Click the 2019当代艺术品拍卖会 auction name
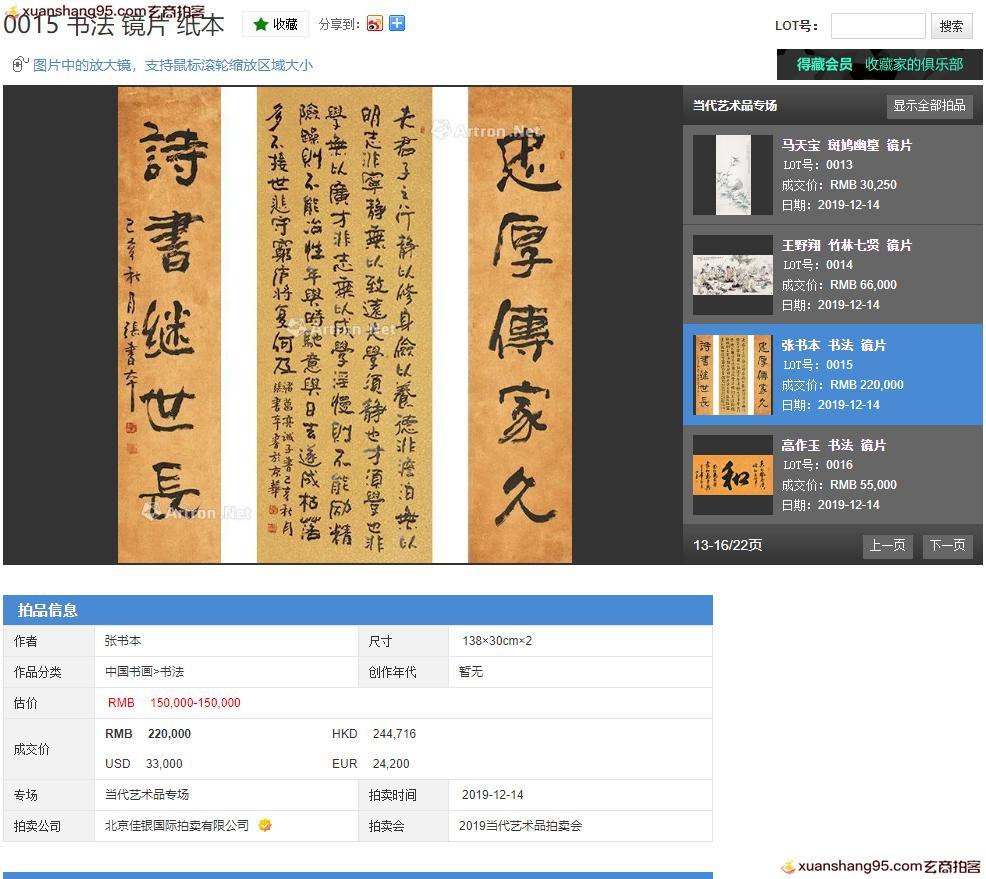986x879 pixels. (521, 826)
